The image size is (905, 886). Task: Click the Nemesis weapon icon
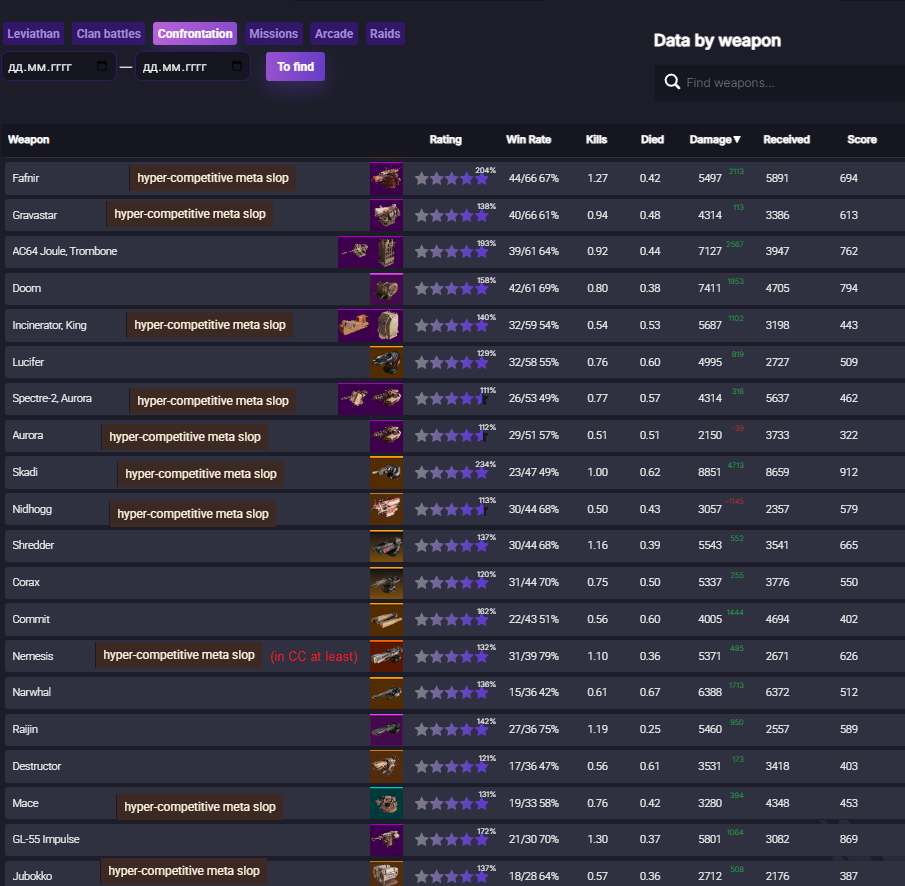point(386,656)
